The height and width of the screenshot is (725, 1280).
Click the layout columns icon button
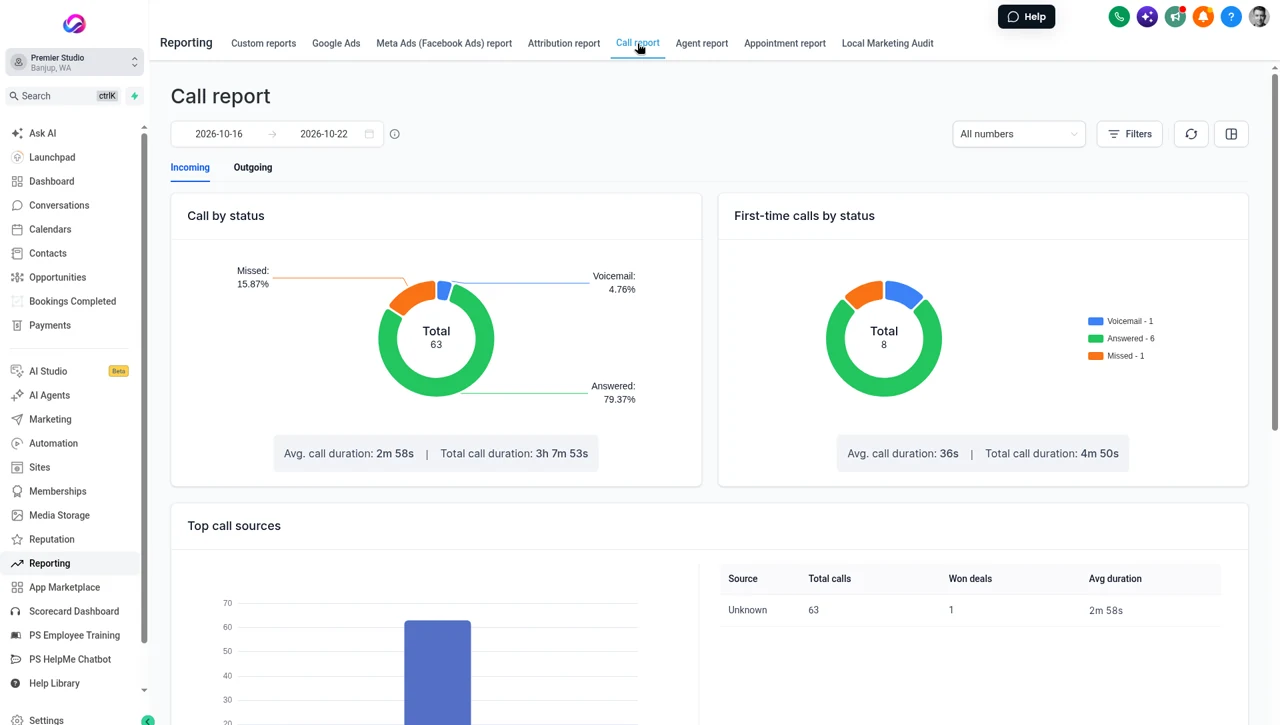pos(1231,134)
